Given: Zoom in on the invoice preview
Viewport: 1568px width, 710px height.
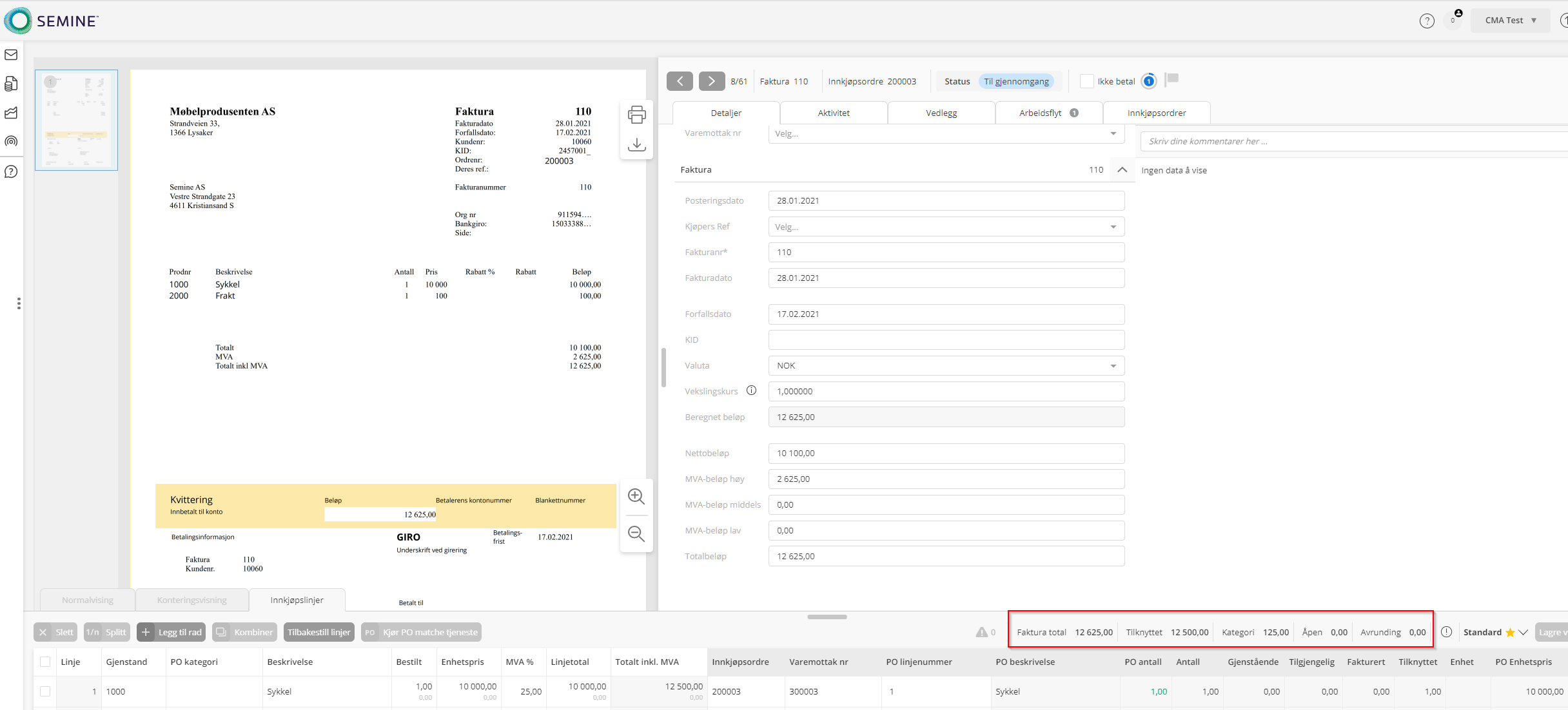Looking at the screenshot, I should click(636, 496).
